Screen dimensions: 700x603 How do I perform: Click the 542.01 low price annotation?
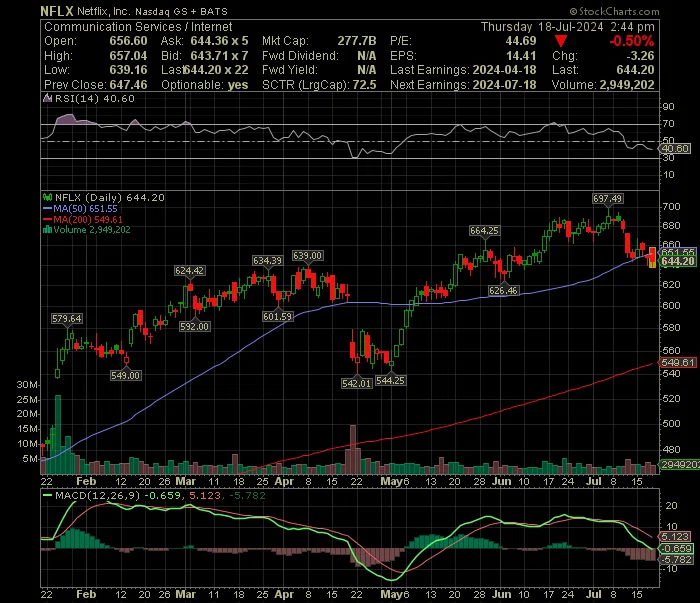click(357, 383)
